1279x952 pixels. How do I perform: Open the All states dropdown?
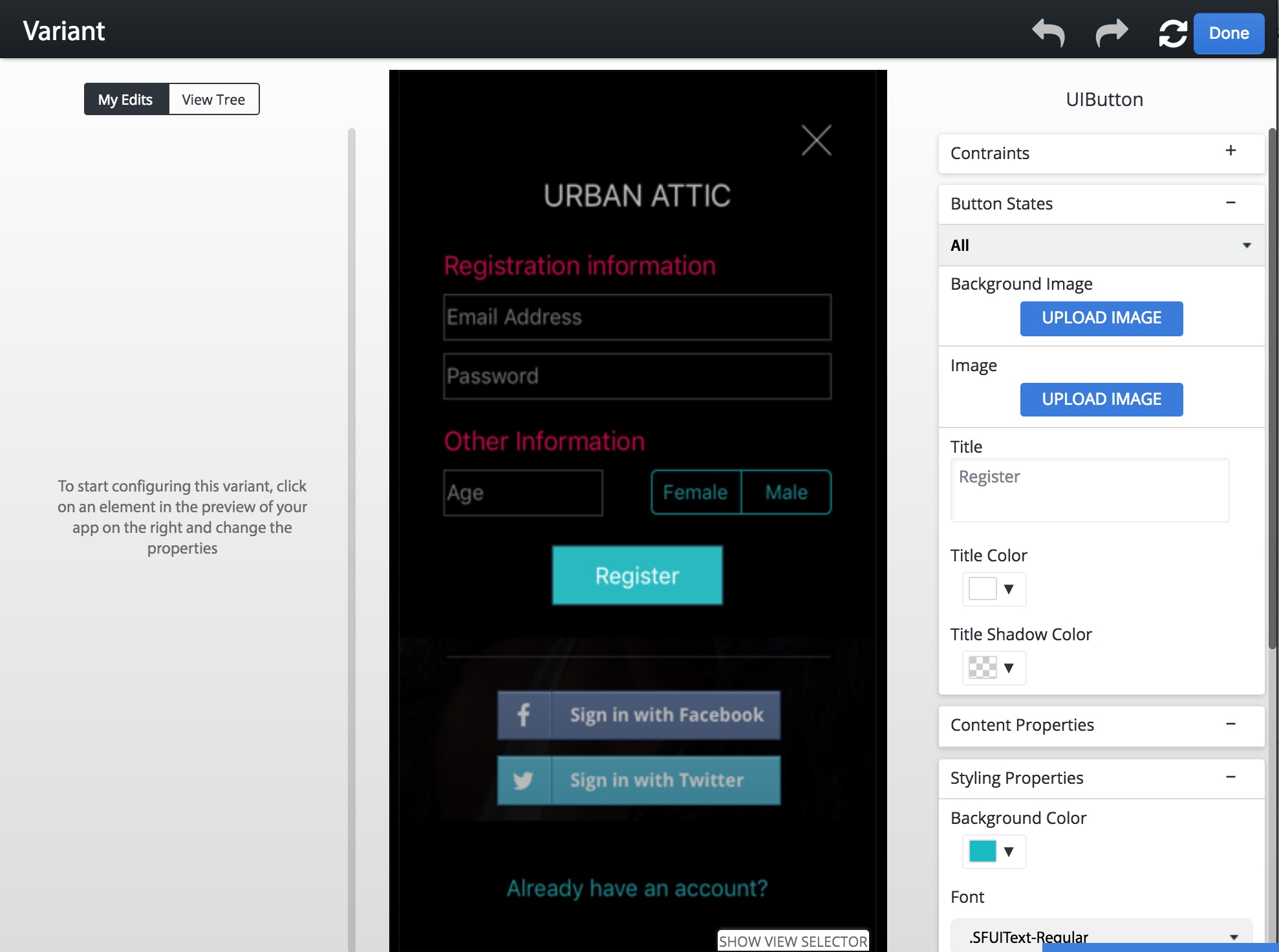[x=1100, y=245]
